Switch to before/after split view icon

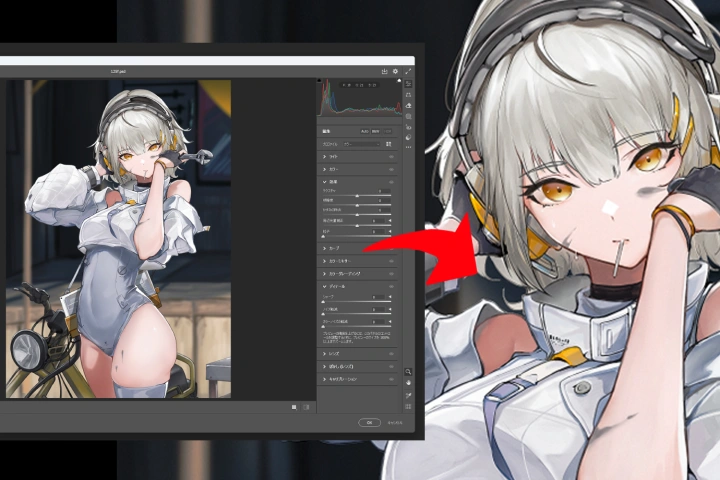point(306,407)
